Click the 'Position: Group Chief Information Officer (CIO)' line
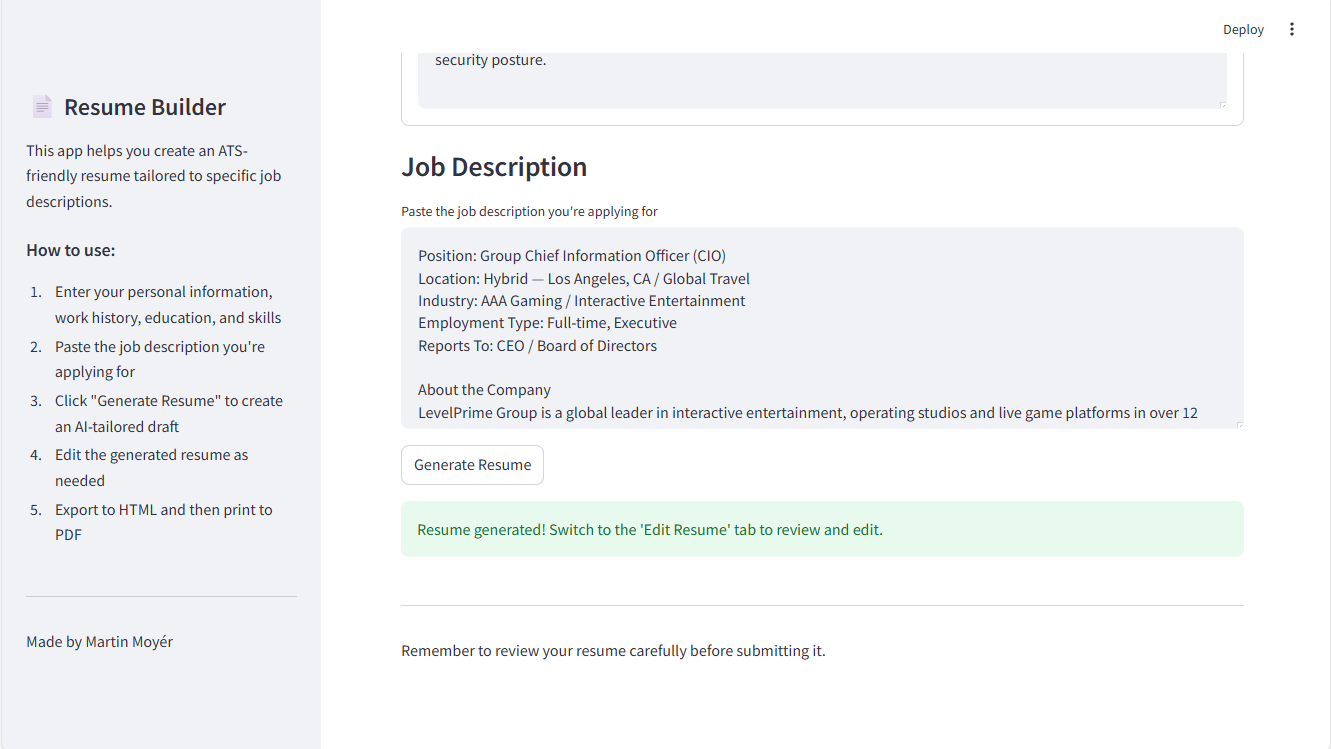This screenshot has height=749, width=1331. (x=572, y=256)
